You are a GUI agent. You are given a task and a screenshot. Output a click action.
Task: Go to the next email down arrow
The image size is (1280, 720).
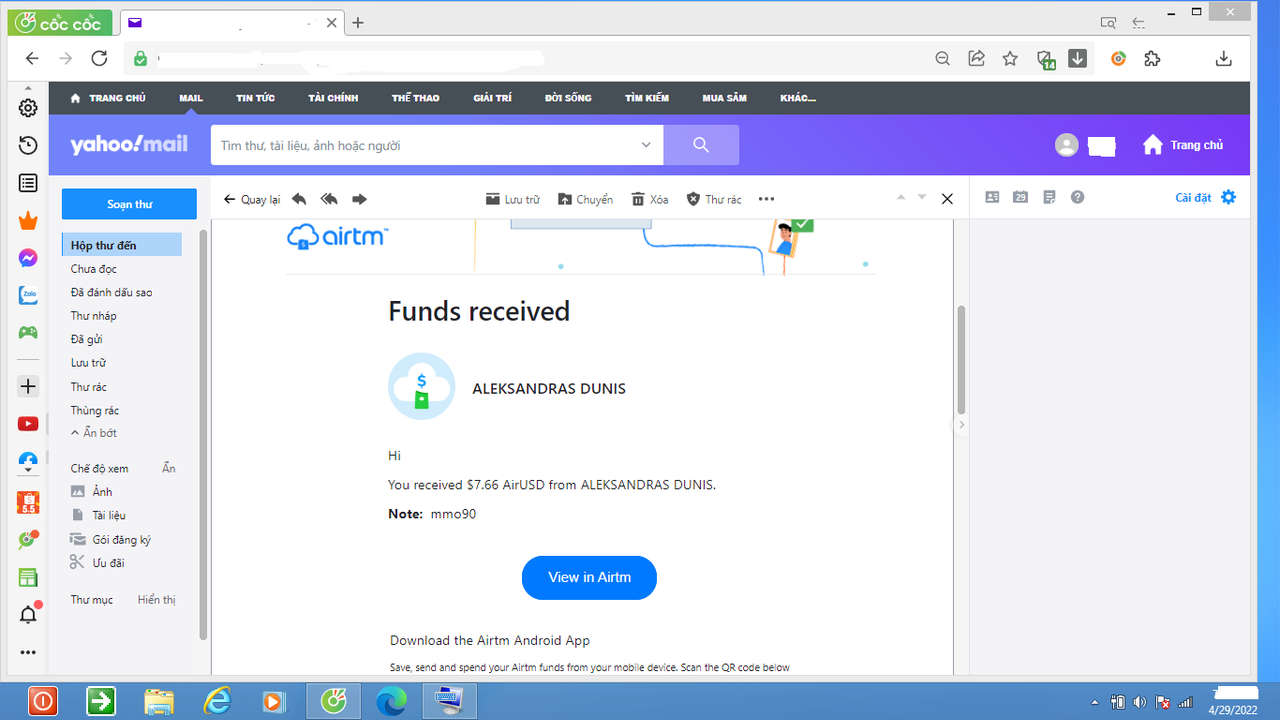point(922,197)
